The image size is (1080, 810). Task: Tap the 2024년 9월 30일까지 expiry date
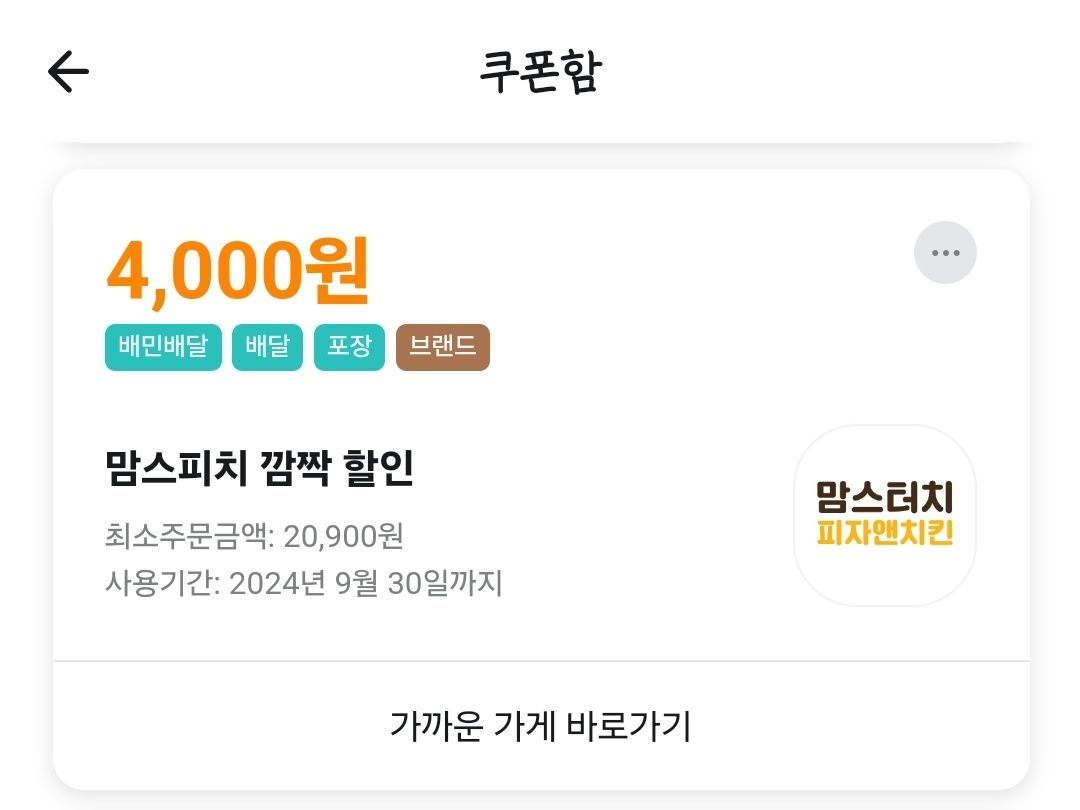tap(366, 583)
